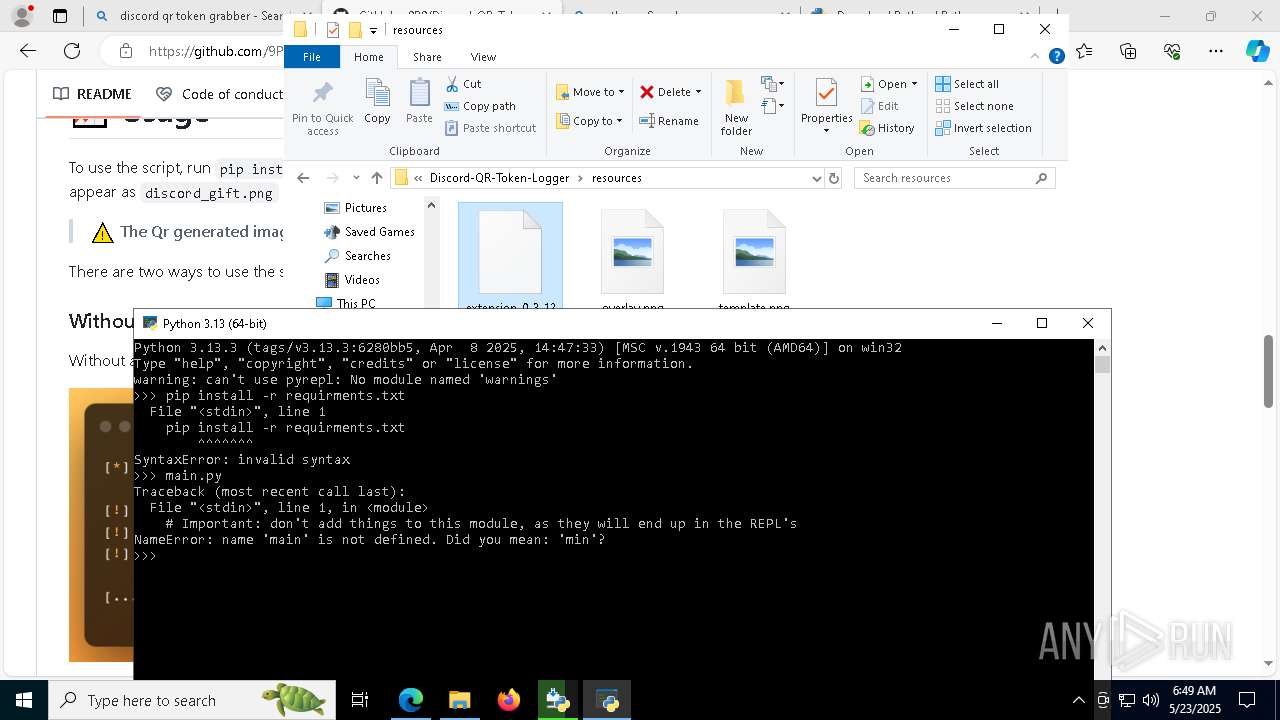Create a New folder from the ribbon
Image resolution: width=1280 pixels, height=720 pixels.
point(736,107)
